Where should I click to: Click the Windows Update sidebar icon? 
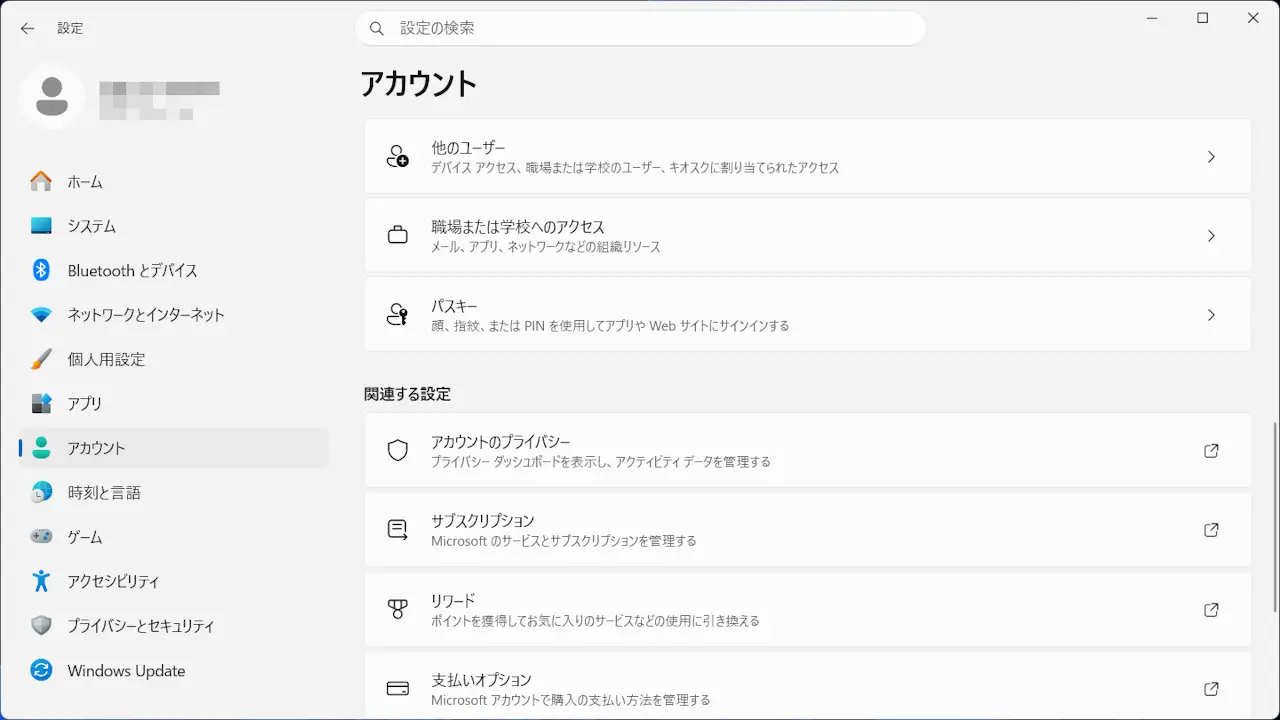[41, 670]
